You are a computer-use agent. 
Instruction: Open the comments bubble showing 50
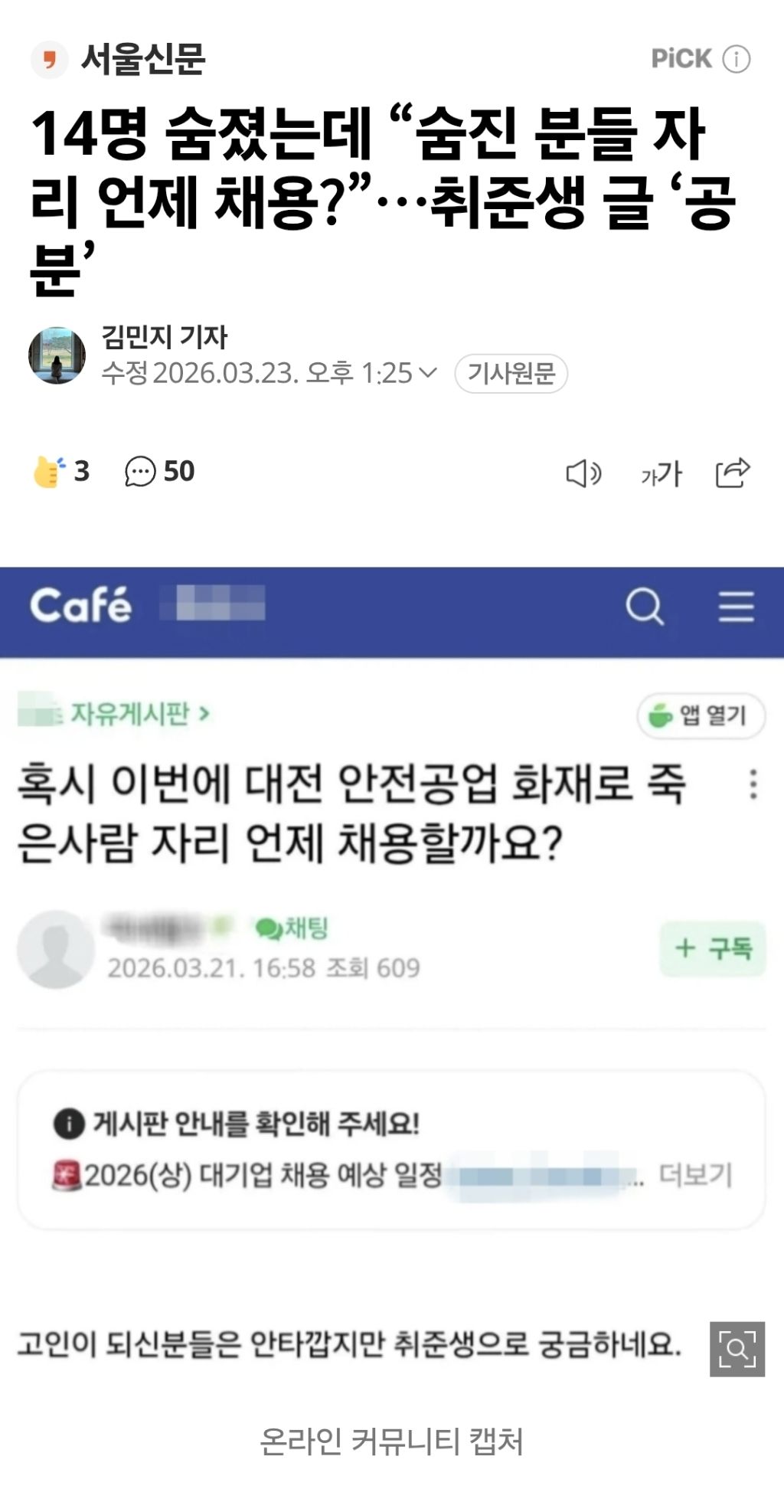(x=141, y=471)
